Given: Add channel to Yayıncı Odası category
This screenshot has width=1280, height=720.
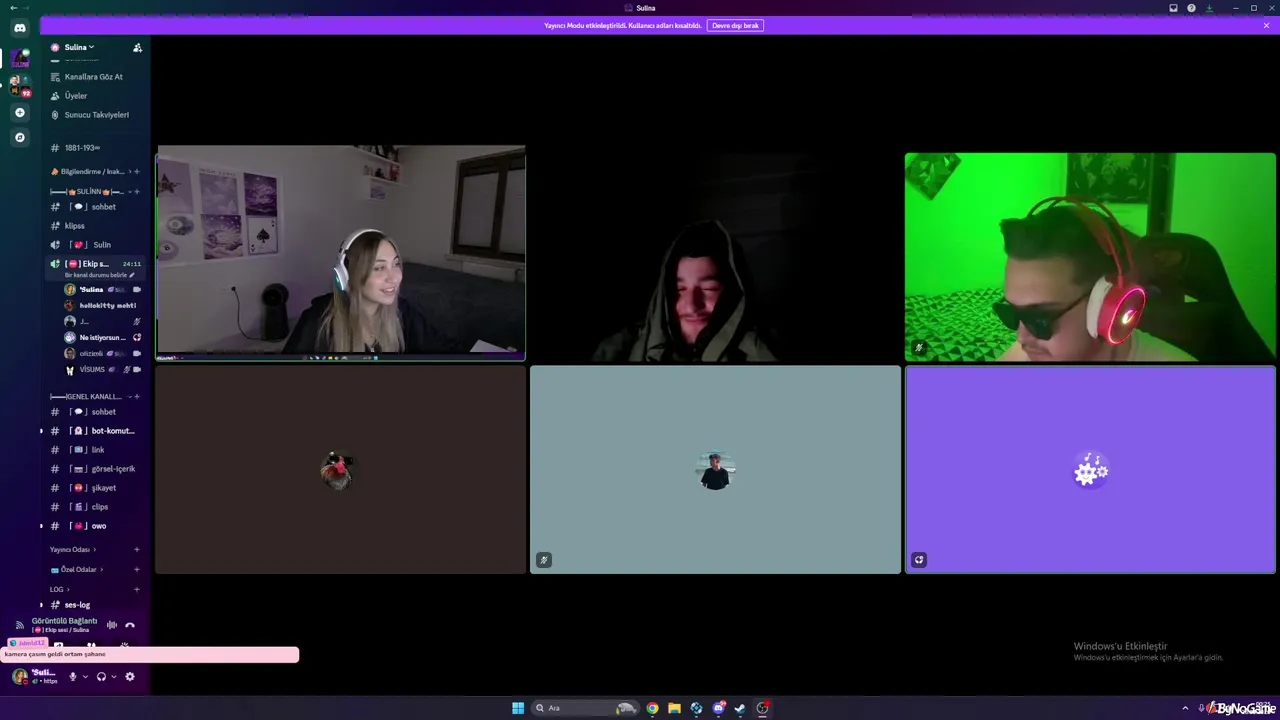Looking at the screenshot, I should point(137,550).
